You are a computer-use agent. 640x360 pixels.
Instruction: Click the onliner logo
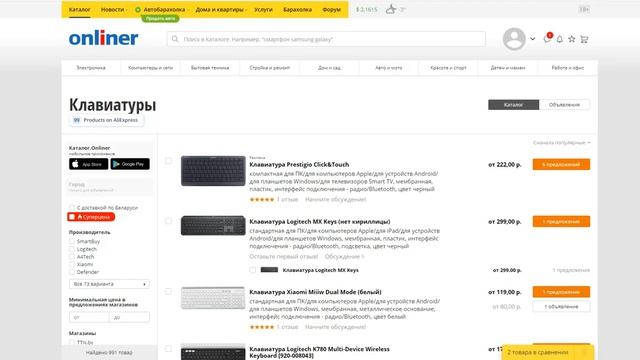103,38
